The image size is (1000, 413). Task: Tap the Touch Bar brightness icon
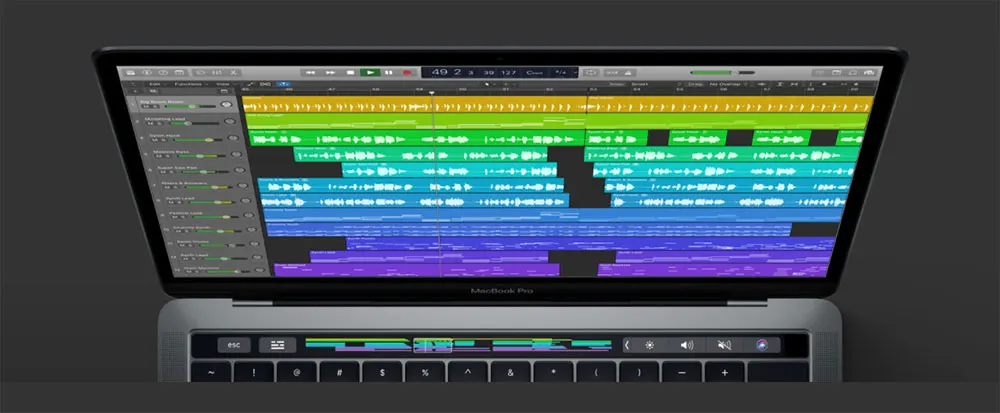(x=650, y=345)
